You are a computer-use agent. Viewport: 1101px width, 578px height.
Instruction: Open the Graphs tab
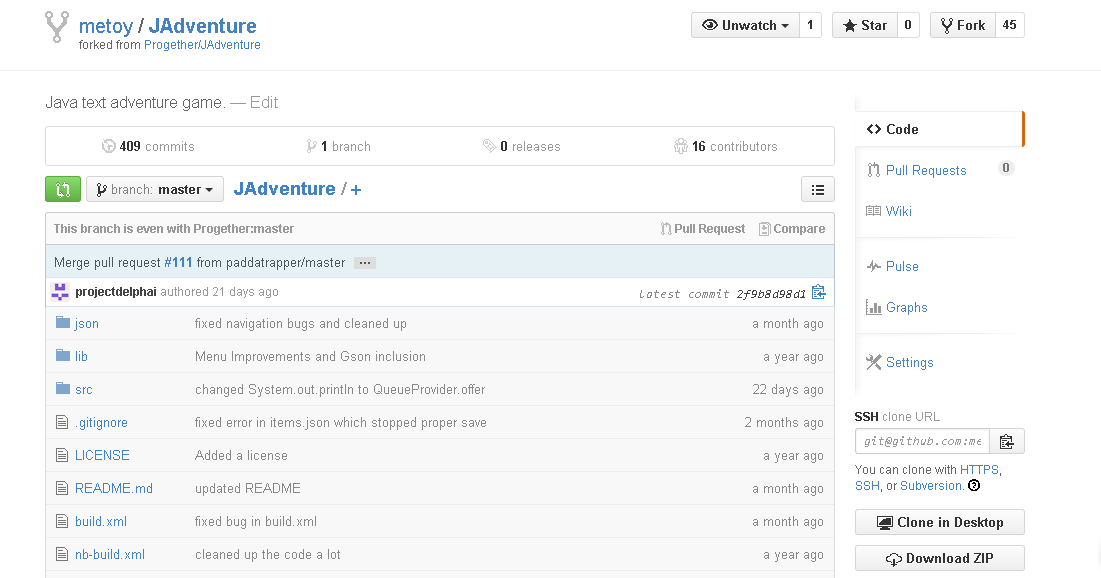[906, 307]
